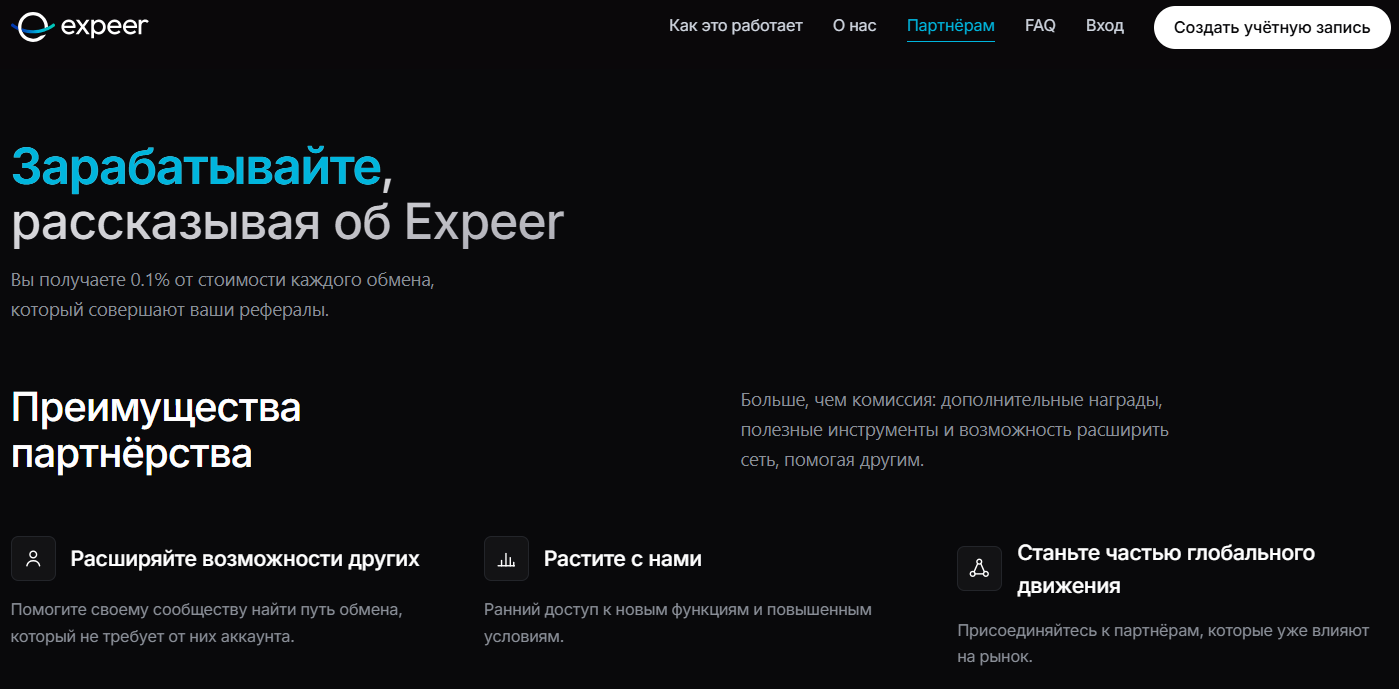
Task: Click the person icon beside Расширяйте возможности других
Action: click(x=33, y=558)
